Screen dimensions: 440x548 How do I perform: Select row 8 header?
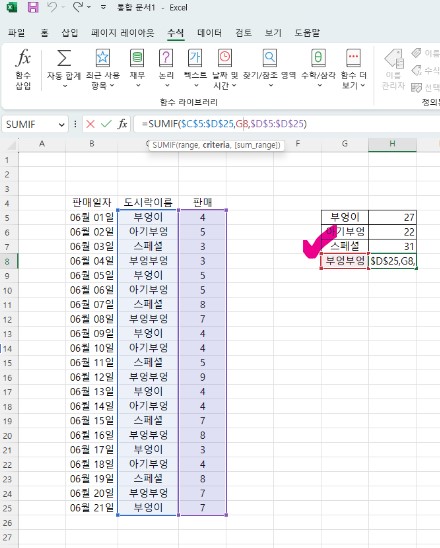click(x=8, y=261)
